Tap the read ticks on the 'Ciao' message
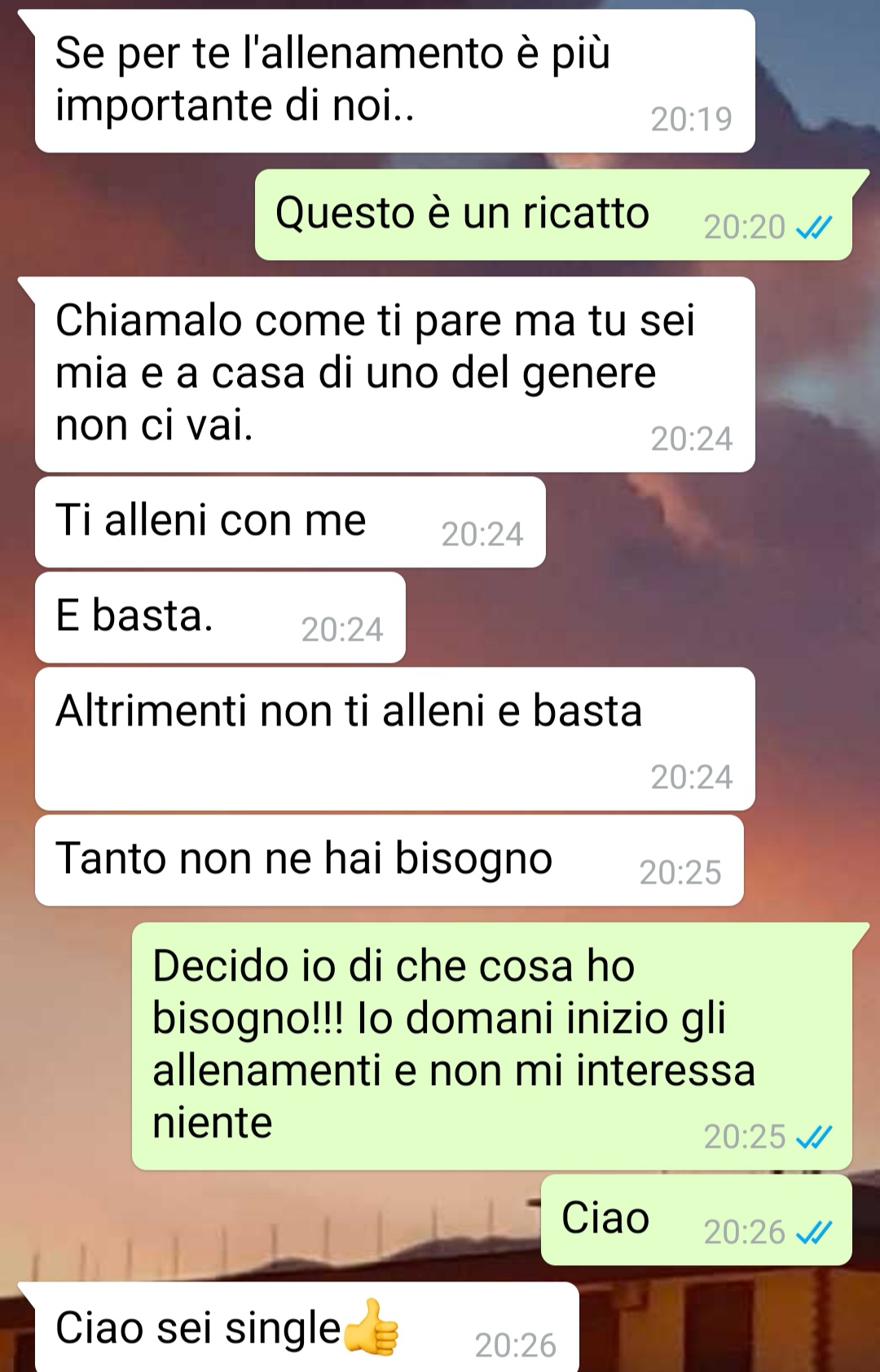The image size is (880, 1372). [x=814, y=1233]
